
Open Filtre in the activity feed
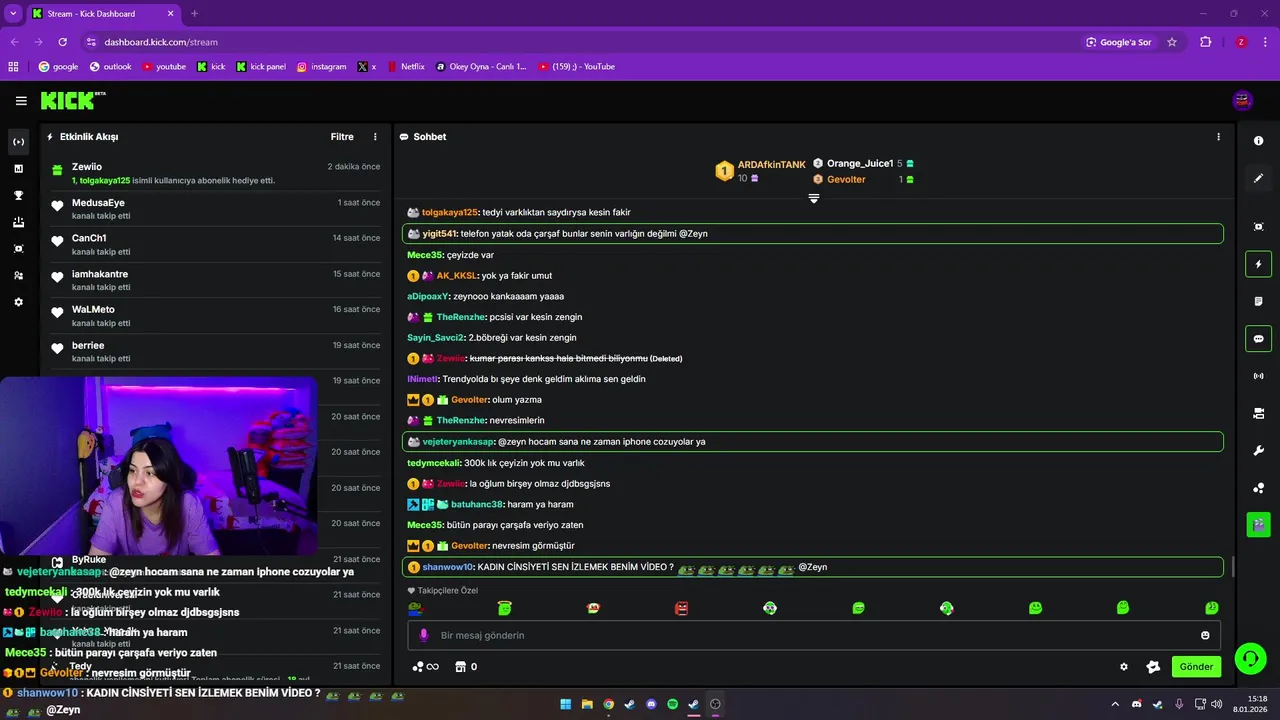342,137
